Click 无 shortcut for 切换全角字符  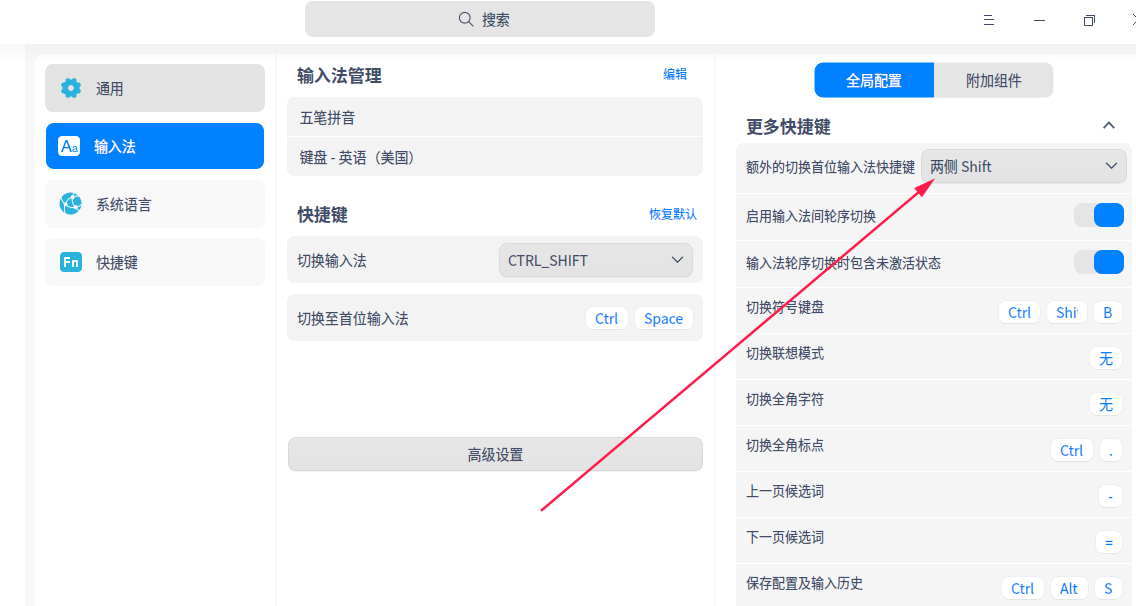pyautogui.click(x=1106, y=404)
